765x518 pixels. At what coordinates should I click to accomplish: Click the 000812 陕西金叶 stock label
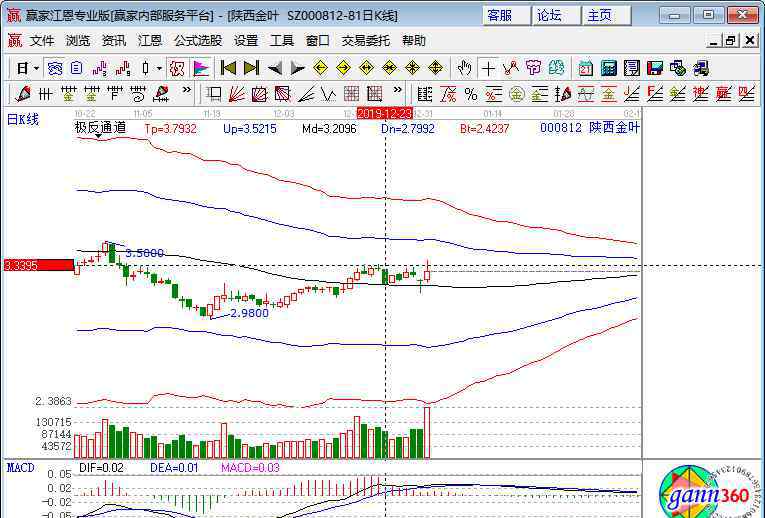pyautogui.click(x=589, y=128)
